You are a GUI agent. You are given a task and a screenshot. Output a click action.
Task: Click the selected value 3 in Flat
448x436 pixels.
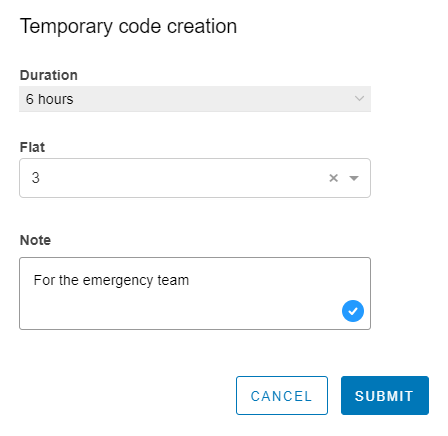pos(36,178)
